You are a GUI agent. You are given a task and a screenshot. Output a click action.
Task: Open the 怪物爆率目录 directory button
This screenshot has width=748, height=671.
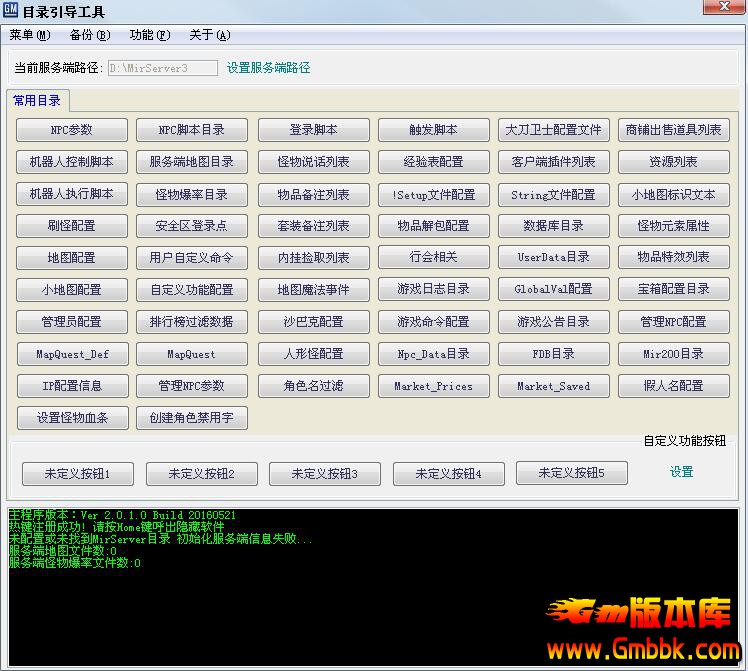click(x=192, y=194)
